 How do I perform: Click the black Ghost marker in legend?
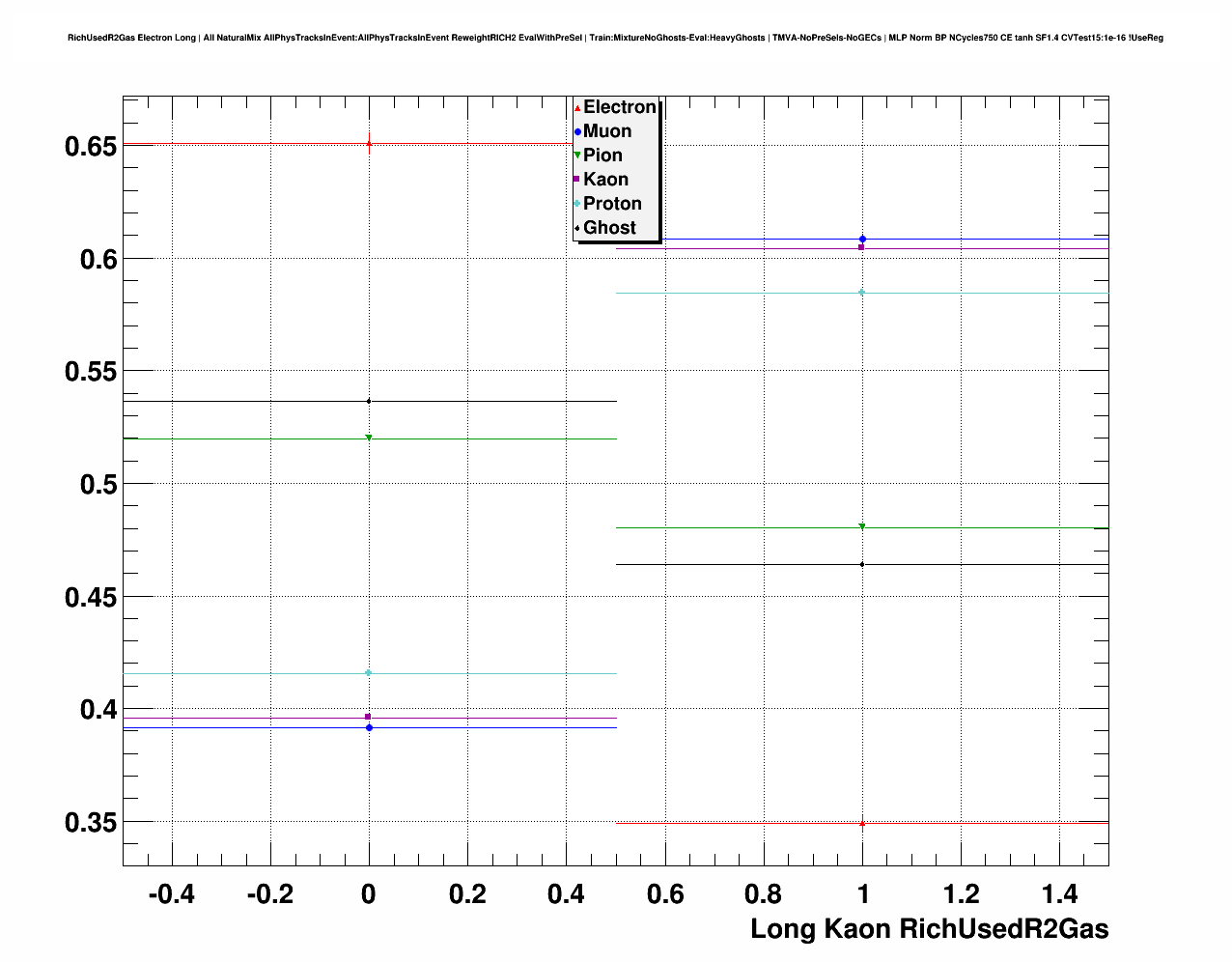[577, 228]
